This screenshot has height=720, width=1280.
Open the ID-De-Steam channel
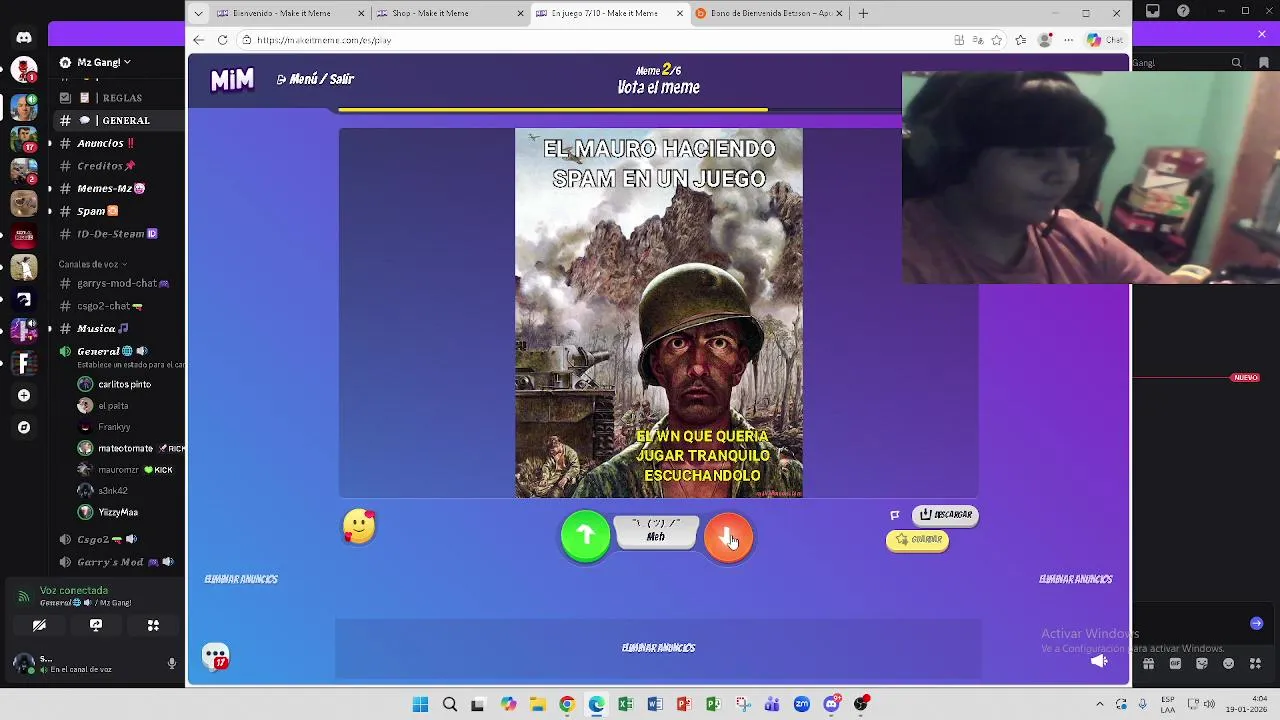click(120, 234)
